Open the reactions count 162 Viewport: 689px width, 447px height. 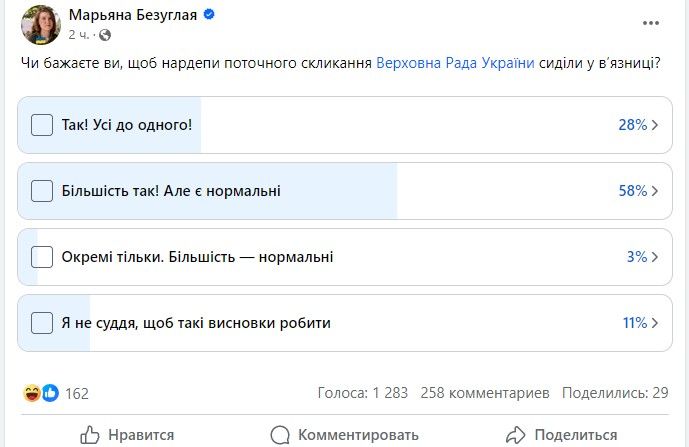click(77, 393)
